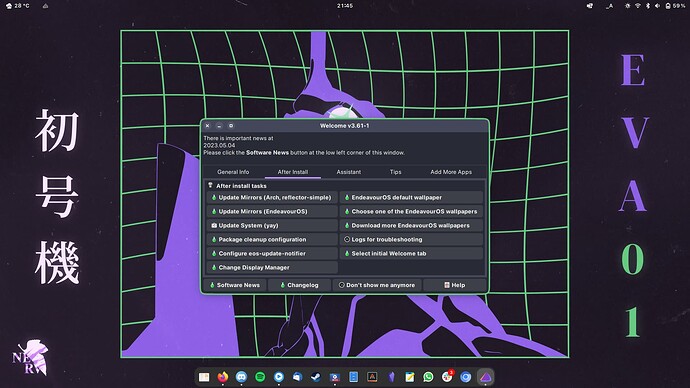Click Change Display Manager button
690x388 pixels.
click(272, 267)
